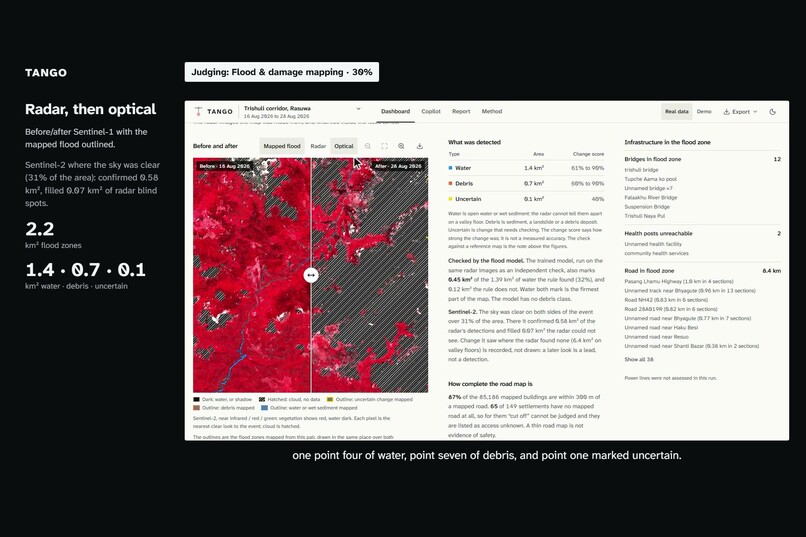Image resolution: width=806 pixels, height=537 pixels.
Task: Toggle dark mode with the moon icon
Action: pyautogui.click(x=773, y=112)
